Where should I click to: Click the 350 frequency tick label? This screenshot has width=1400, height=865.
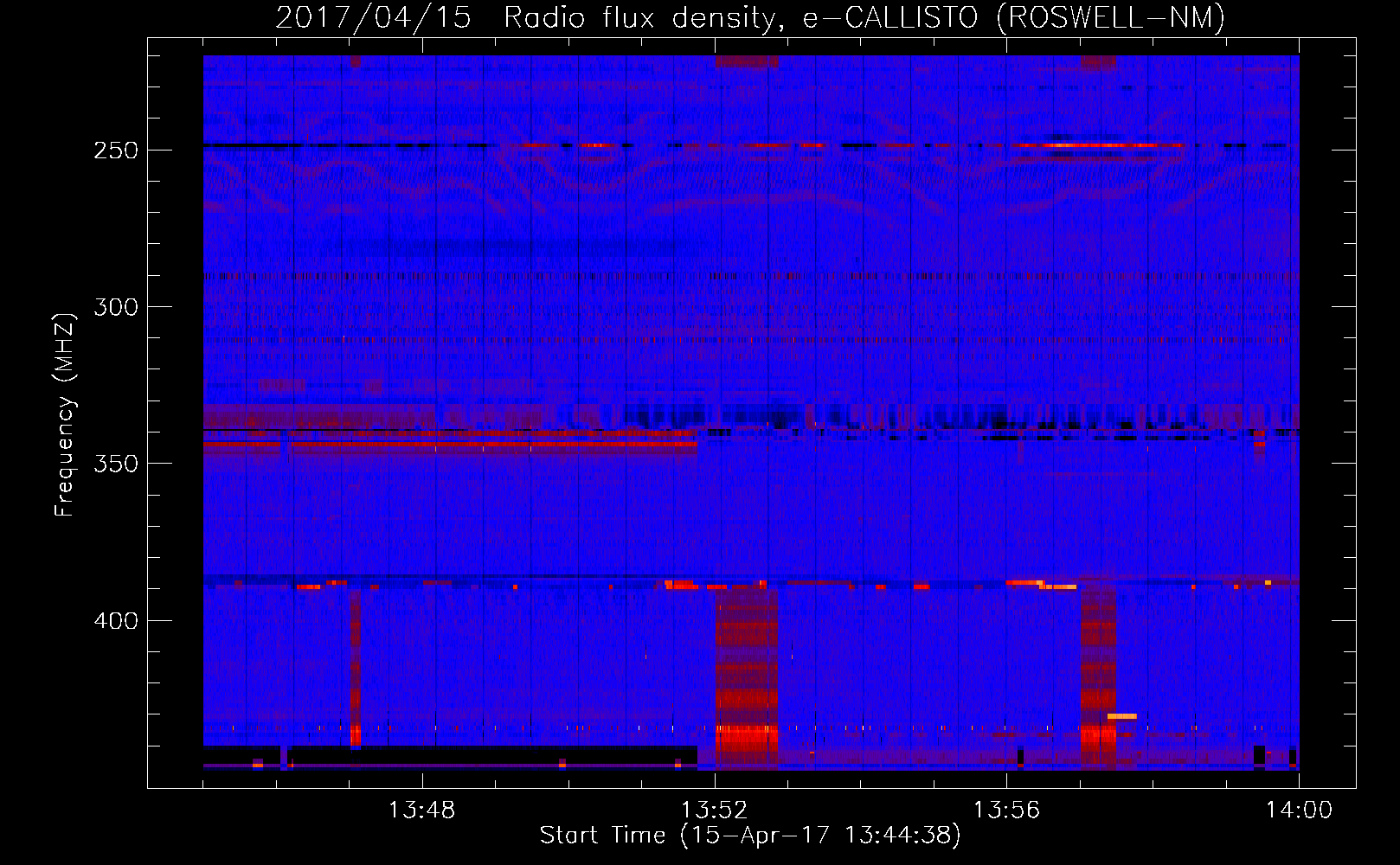point(116,464)
